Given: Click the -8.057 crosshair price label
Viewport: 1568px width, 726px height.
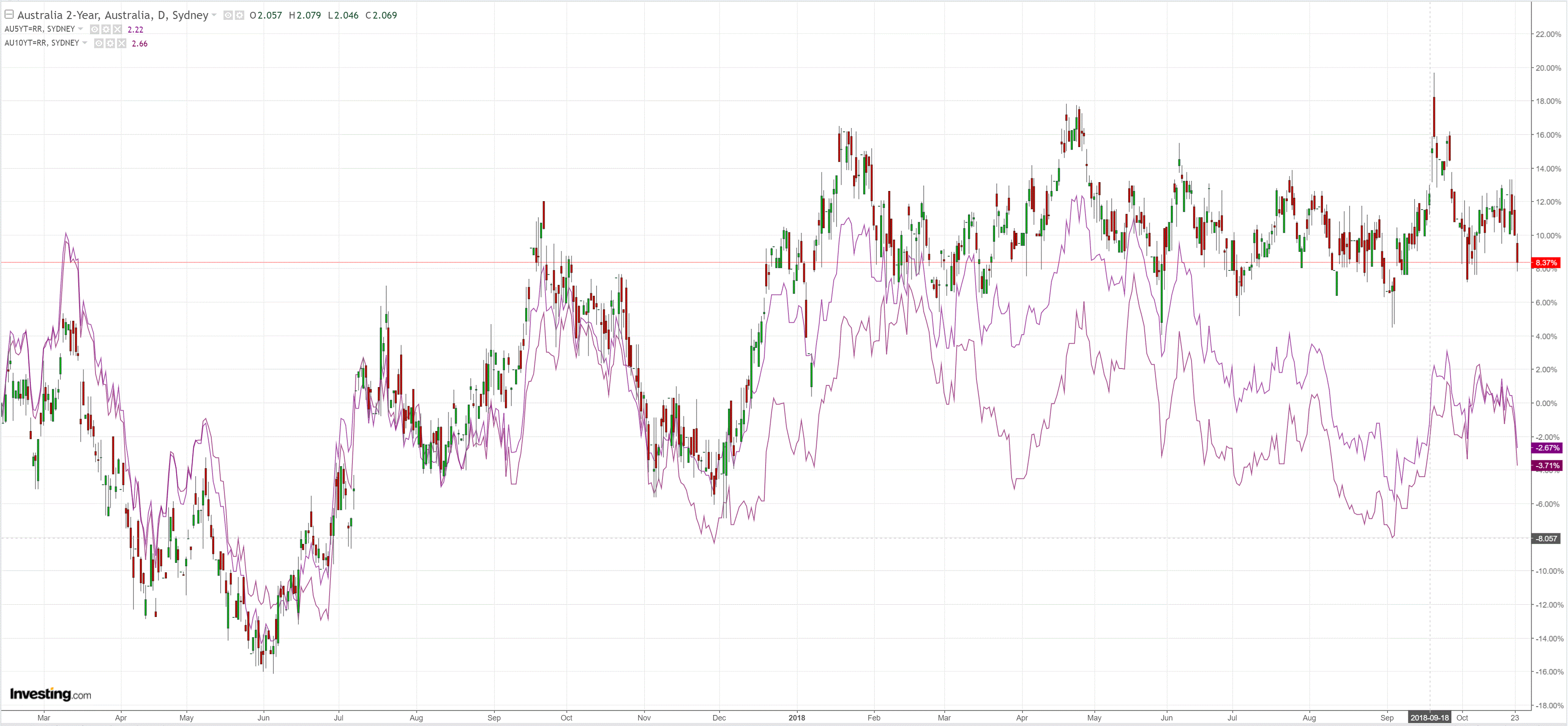Looking at the screenshot, I should coord(1546,538).
